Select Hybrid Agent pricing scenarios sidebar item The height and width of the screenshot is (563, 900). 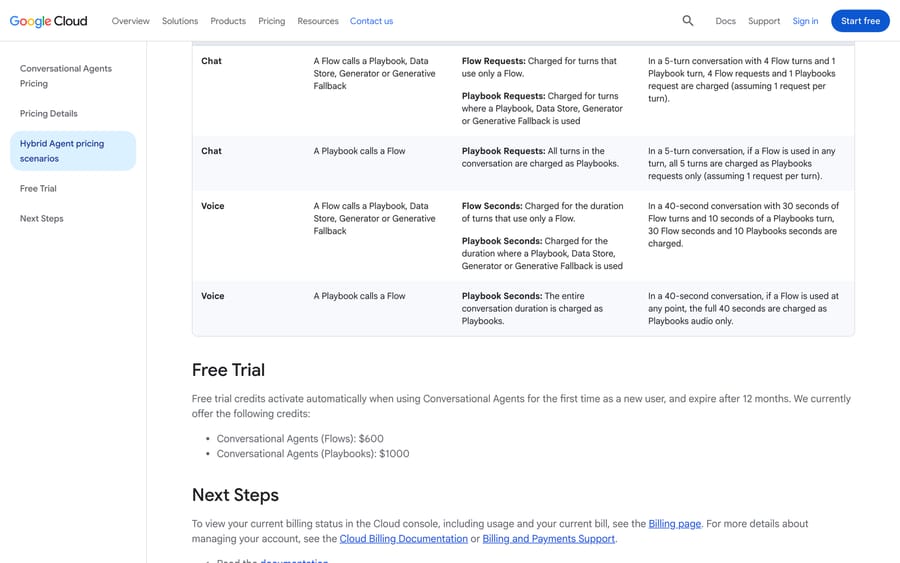[73, 151]
